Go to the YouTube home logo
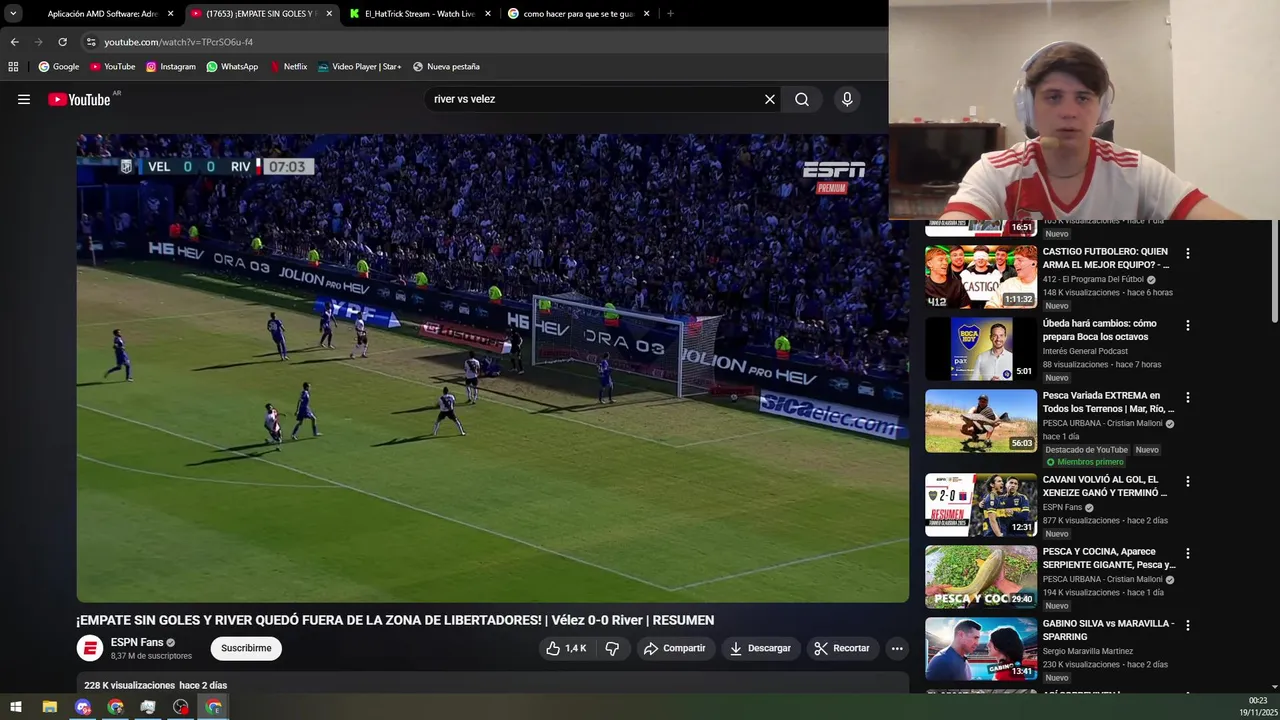This screenshot has height=720, width=1280. tap(79, 99)
